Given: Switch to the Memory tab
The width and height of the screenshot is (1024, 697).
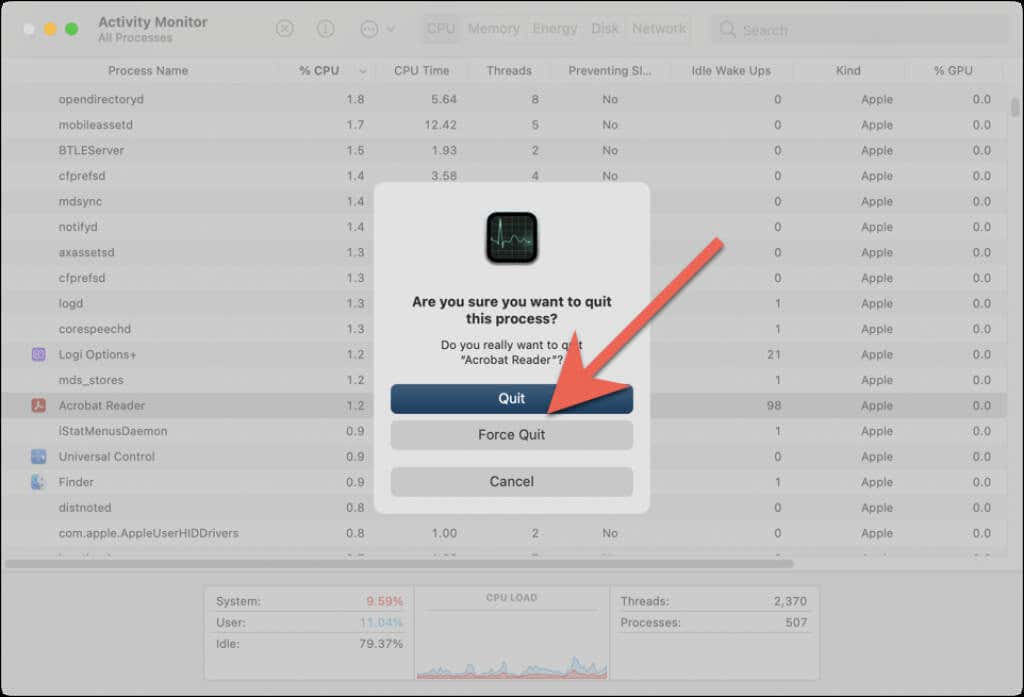Looking at the screenshot, I should 494,29.
